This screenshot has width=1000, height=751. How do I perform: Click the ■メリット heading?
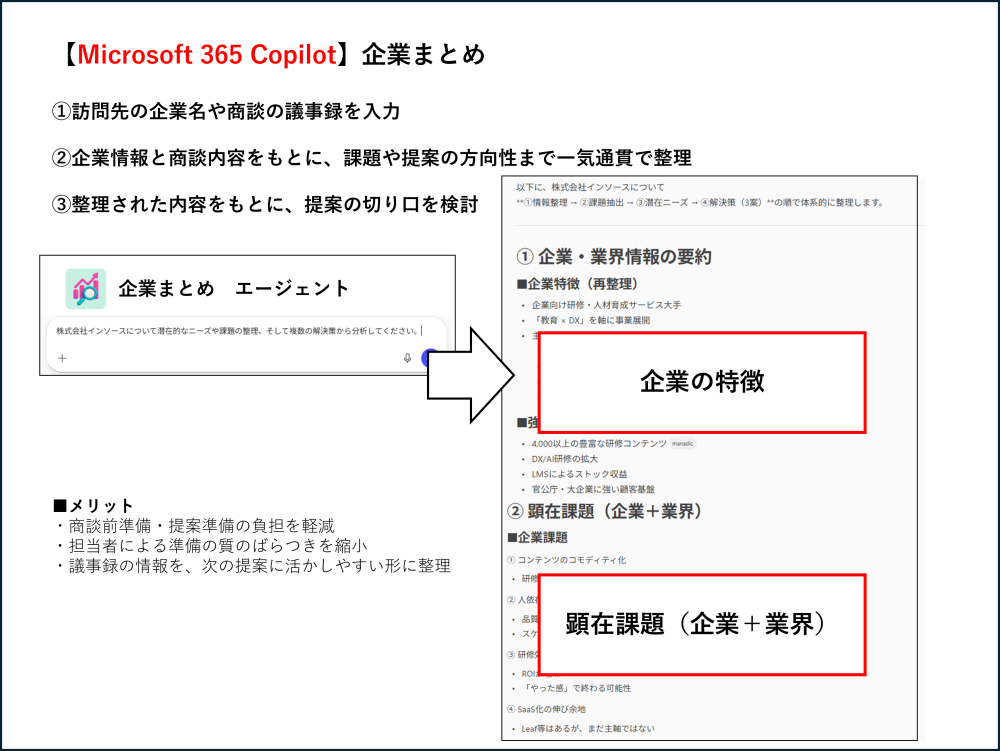pos(93,506)
